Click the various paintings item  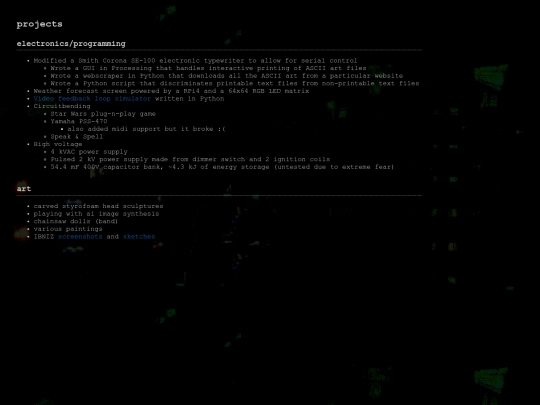68,229
